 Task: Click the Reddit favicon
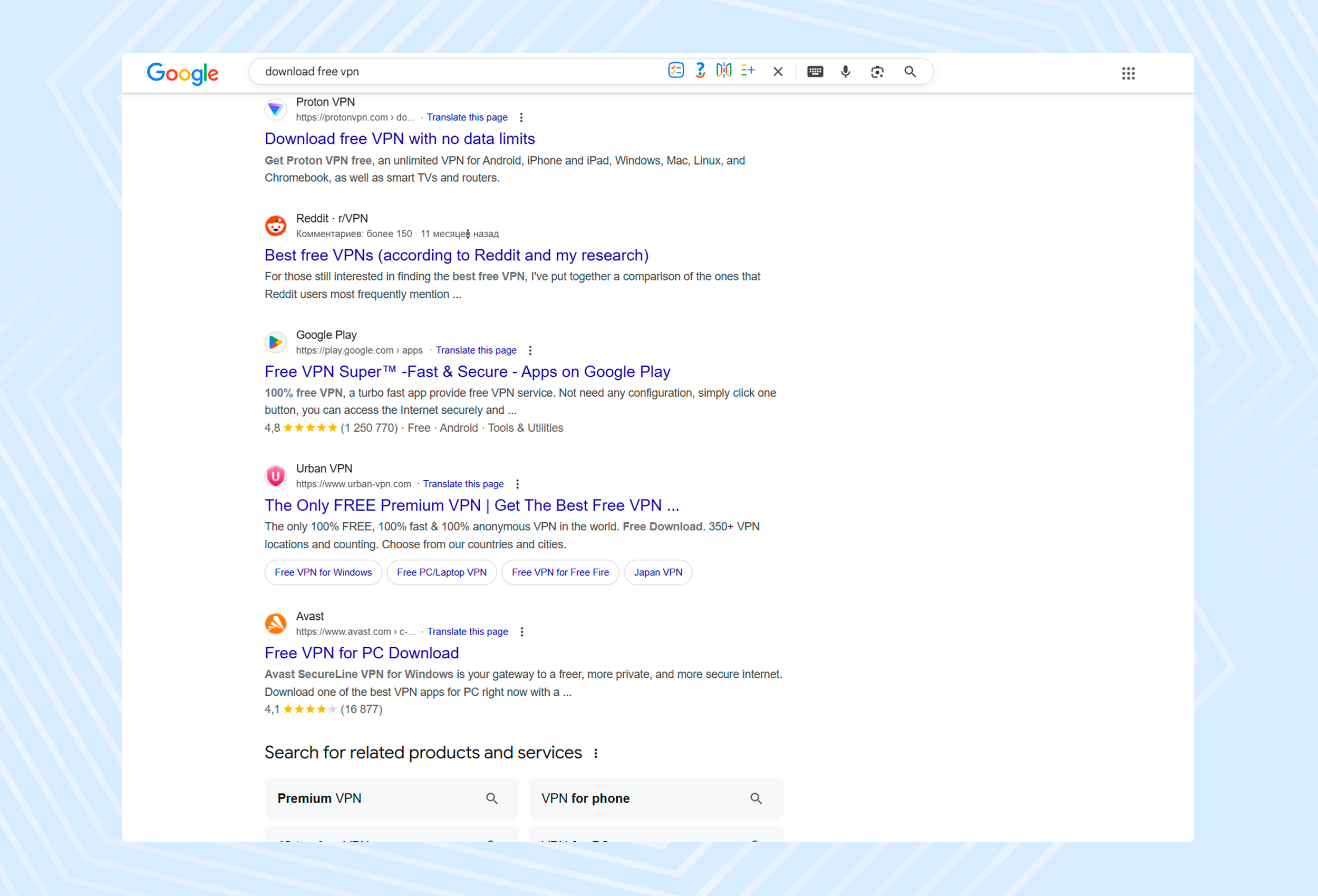[x=276, y=226]
